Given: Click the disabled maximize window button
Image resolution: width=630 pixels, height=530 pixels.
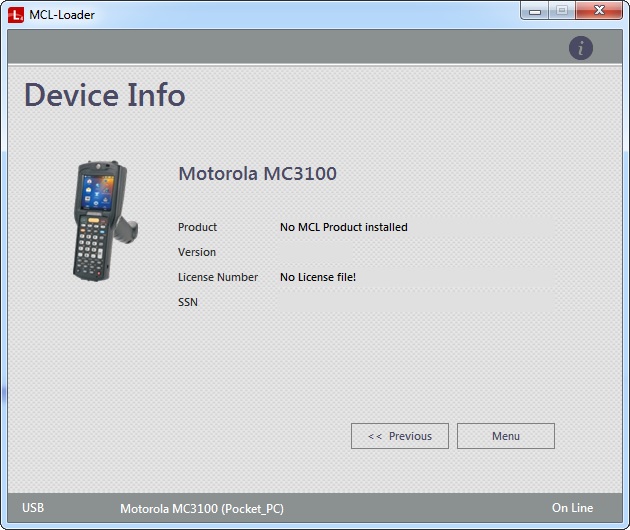Looking at the screenshot, I should click(562, 10).
